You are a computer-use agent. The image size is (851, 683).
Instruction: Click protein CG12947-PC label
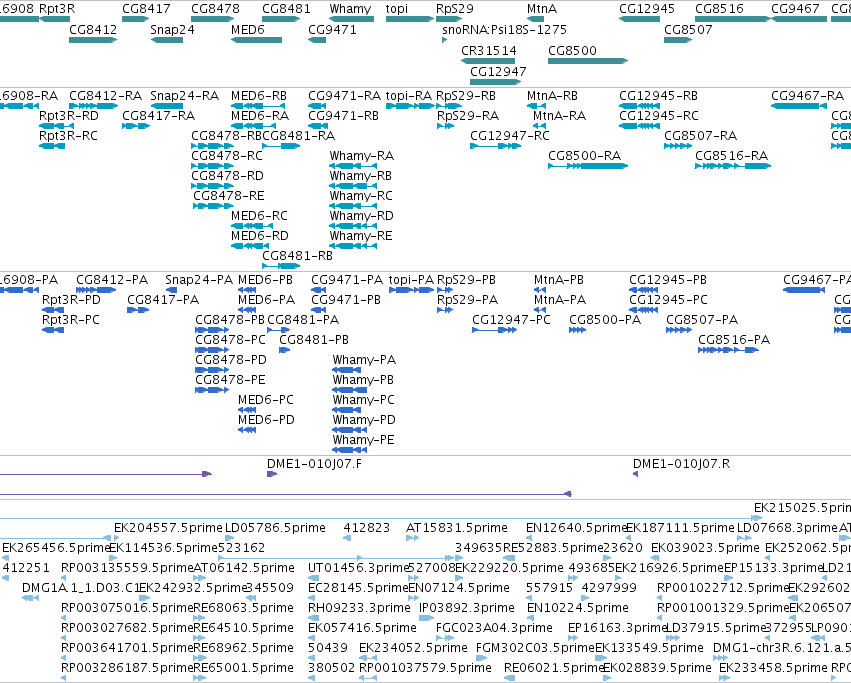(511, 320)
